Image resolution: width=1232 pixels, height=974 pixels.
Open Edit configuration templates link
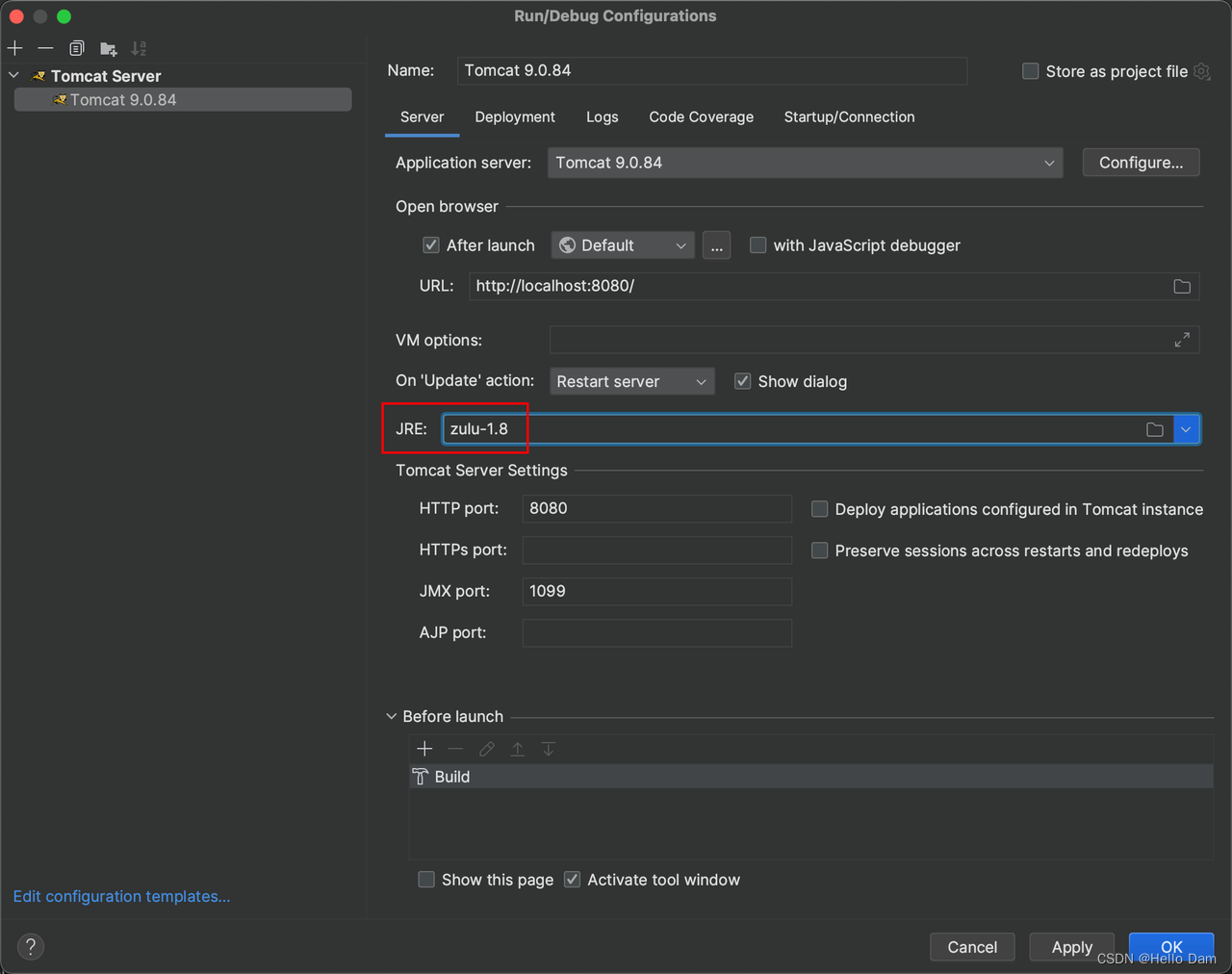(x=122, y=896)
